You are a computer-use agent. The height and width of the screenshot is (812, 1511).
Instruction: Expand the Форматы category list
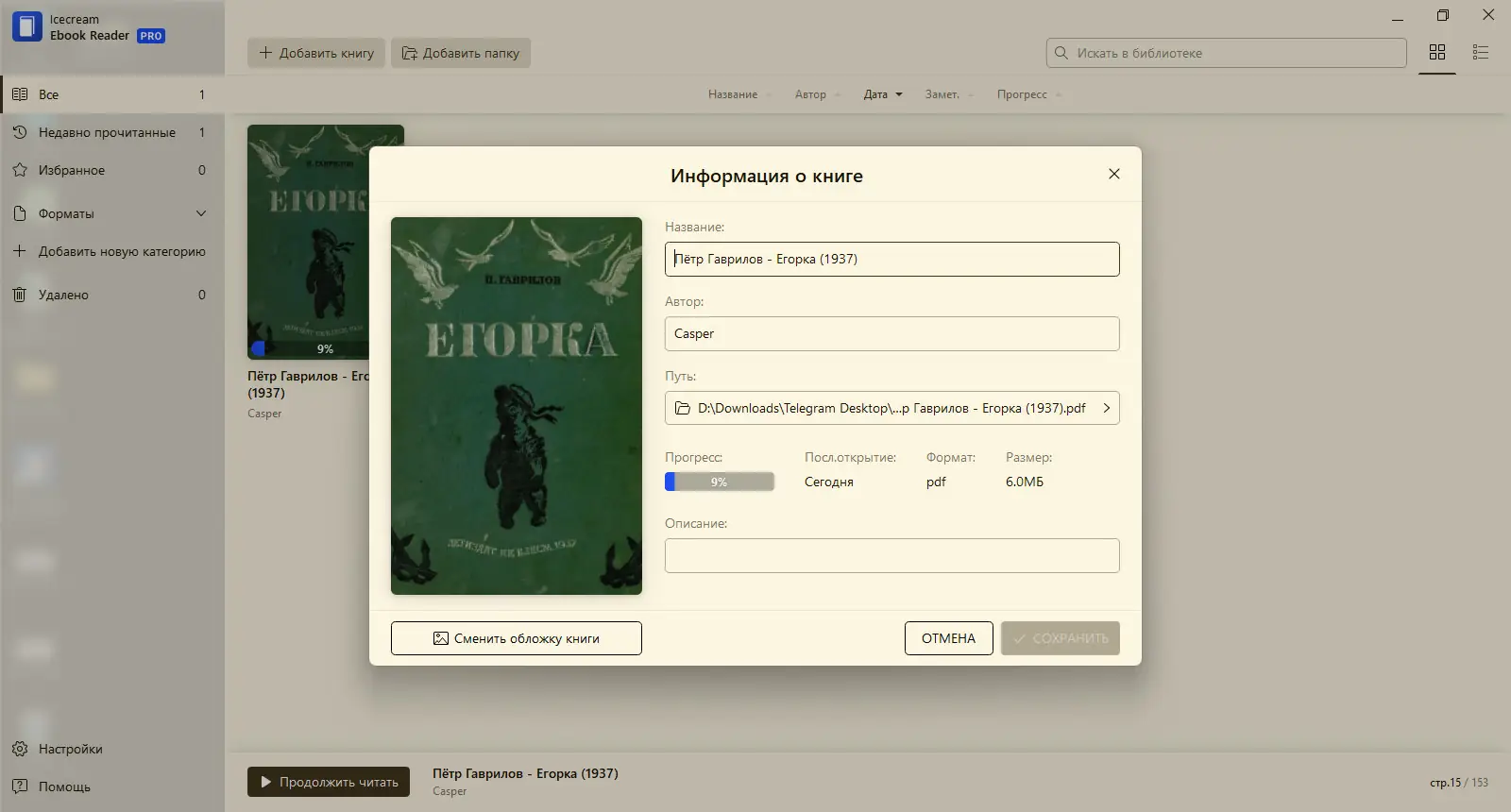pos(201,213)
